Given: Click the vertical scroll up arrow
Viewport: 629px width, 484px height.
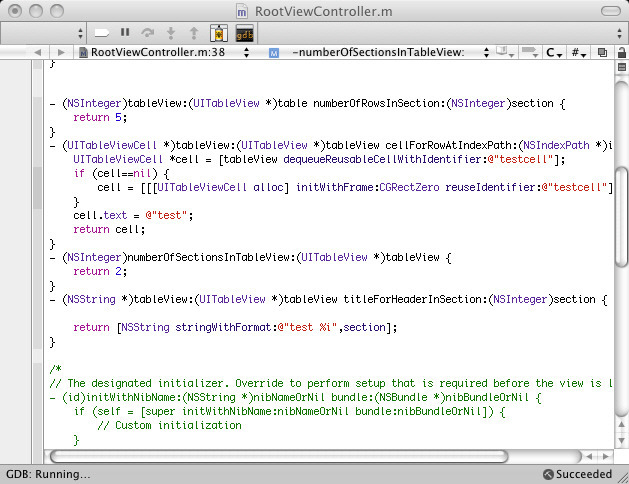Looking at the screenshot, I should click(621, 424).
